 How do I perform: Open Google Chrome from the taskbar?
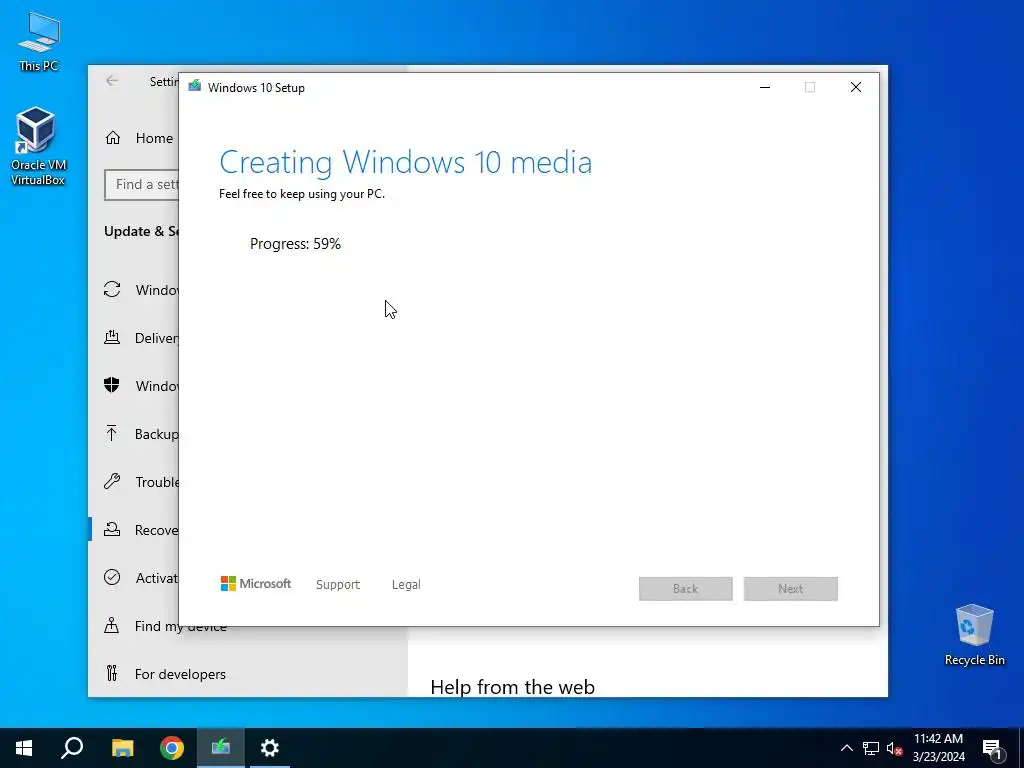click(x=172, y=748)
